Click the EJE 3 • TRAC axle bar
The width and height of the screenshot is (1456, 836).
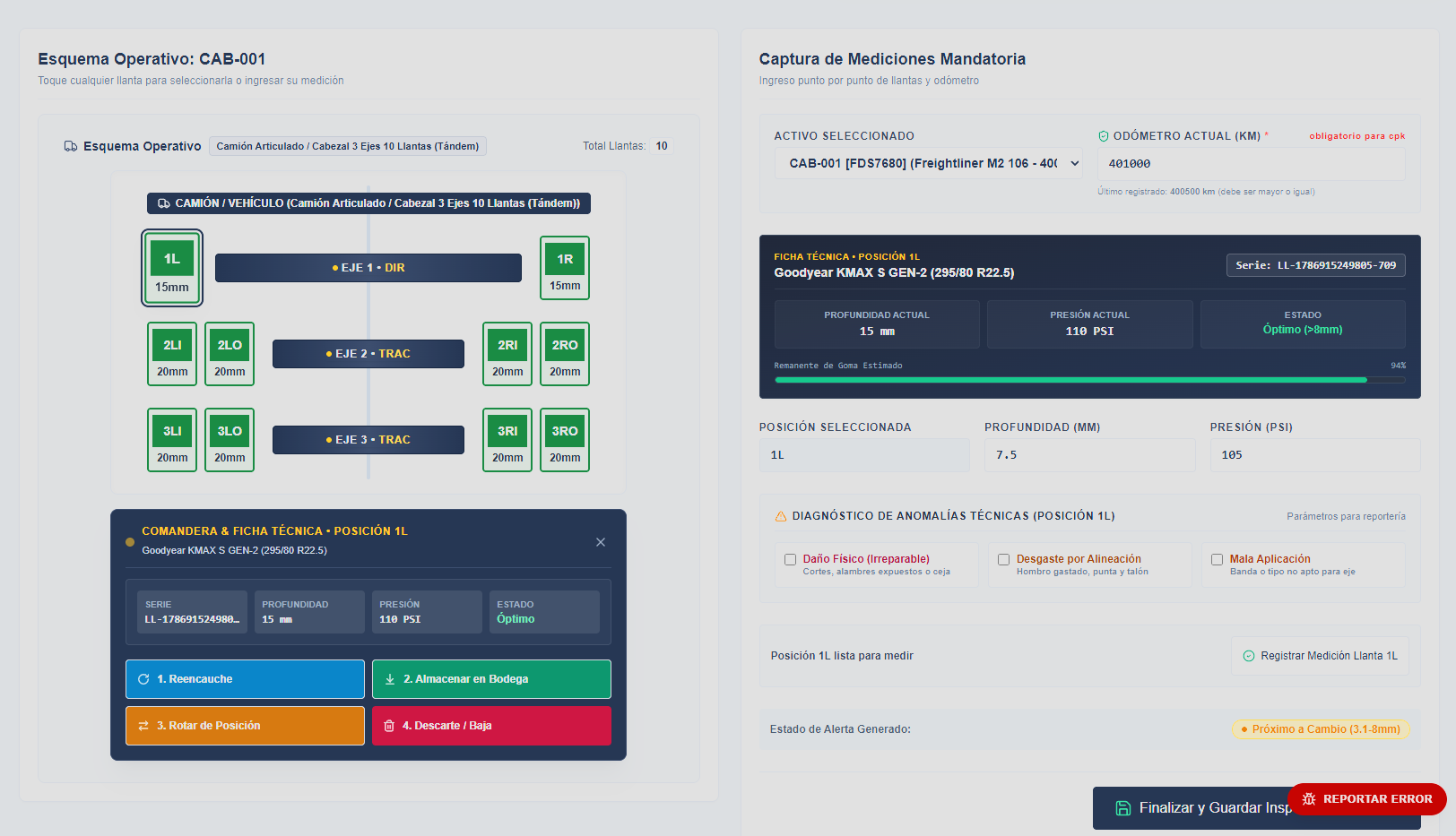click(368, 440)
